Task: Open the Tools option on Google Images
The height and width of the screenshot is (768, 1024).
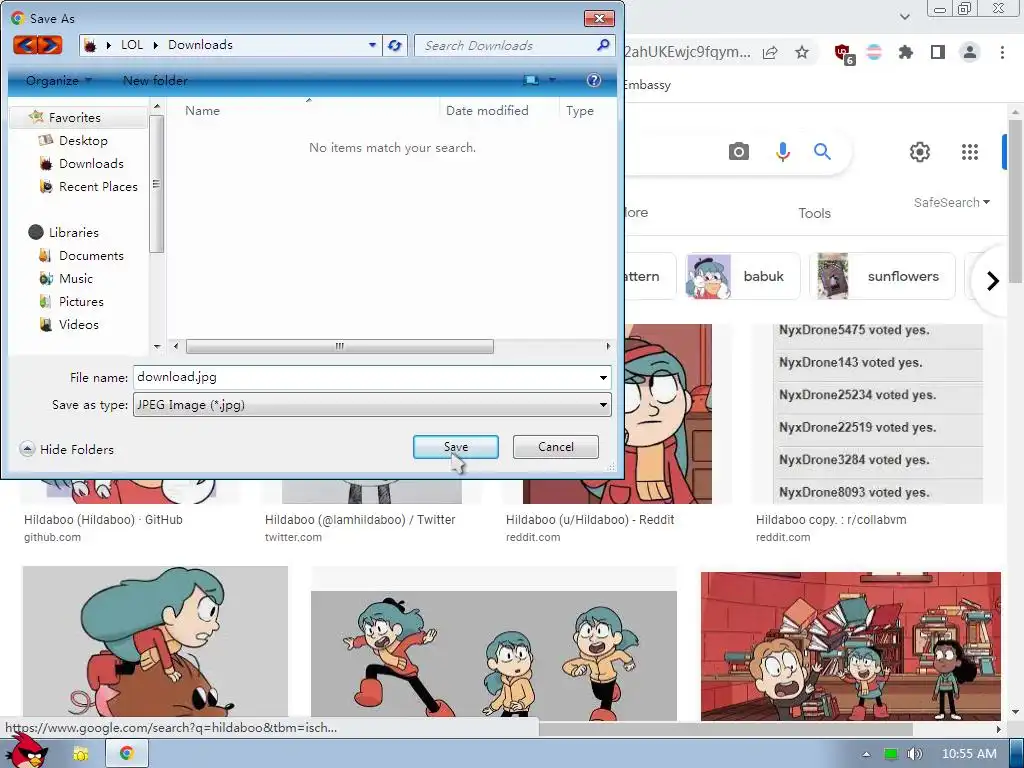Action: click(814, 214)
